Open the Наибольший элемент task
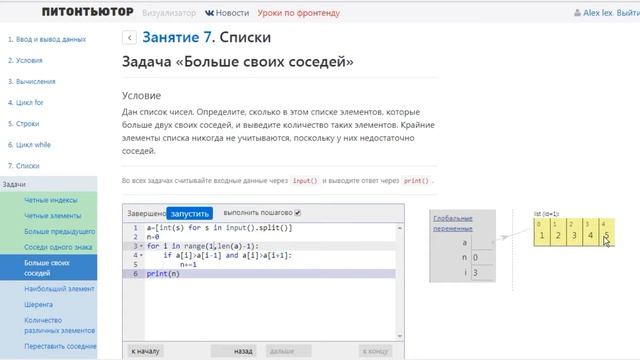This screenshot has height=360, width=640. pyautogui.click(x=59, y=289)
